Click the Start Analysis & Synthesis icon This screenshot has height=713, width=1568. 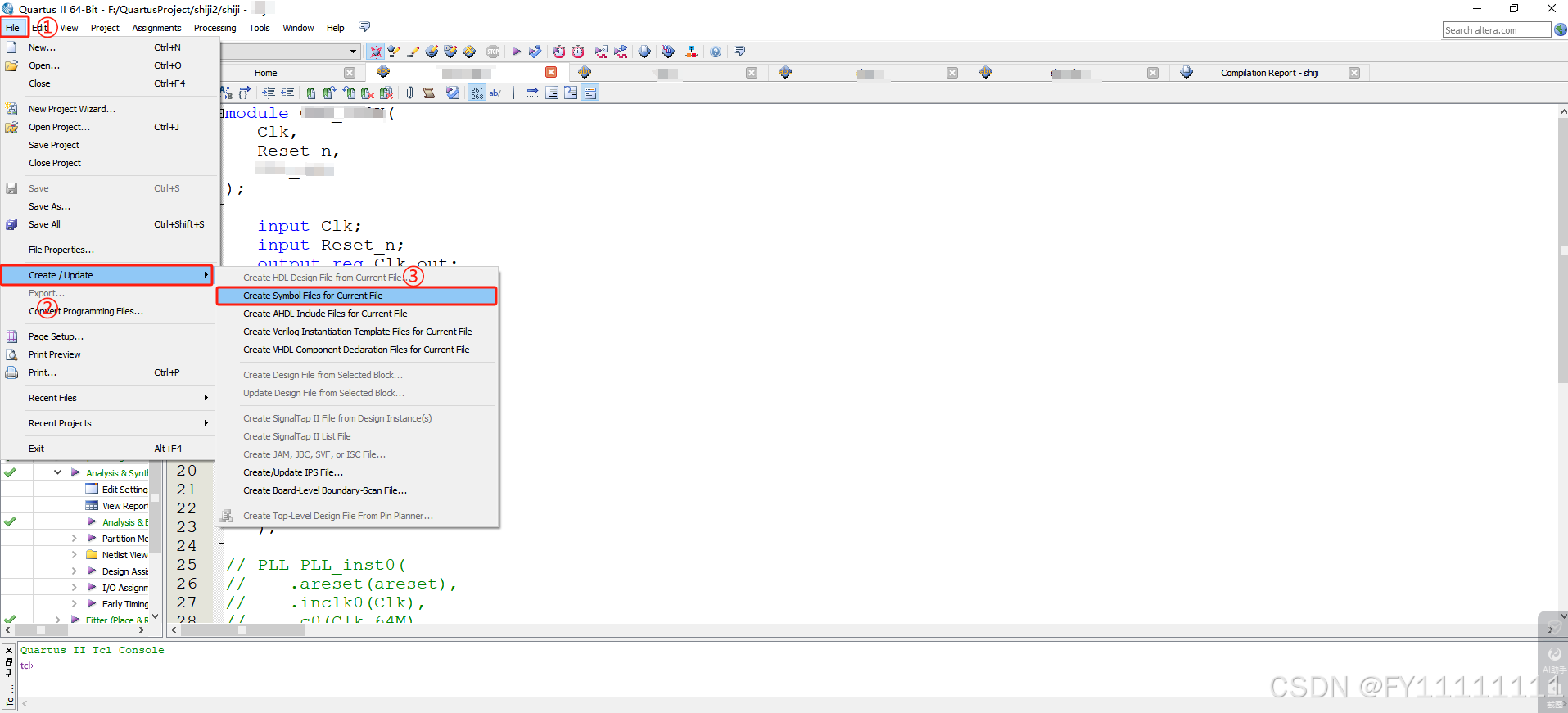pyautogui.click(x=535, y=52)
